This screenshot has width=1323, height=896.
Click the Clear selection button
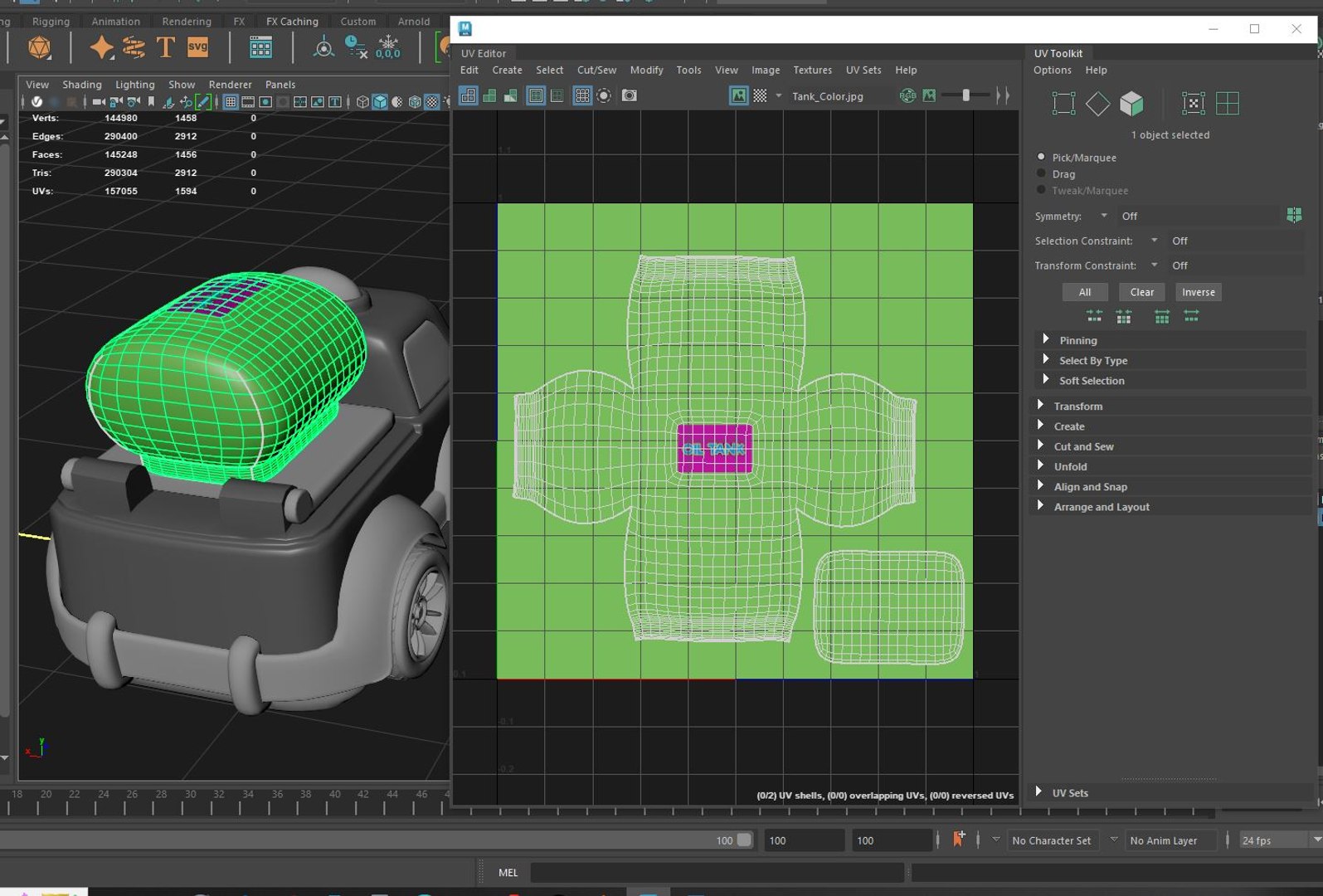(1141, 292)
